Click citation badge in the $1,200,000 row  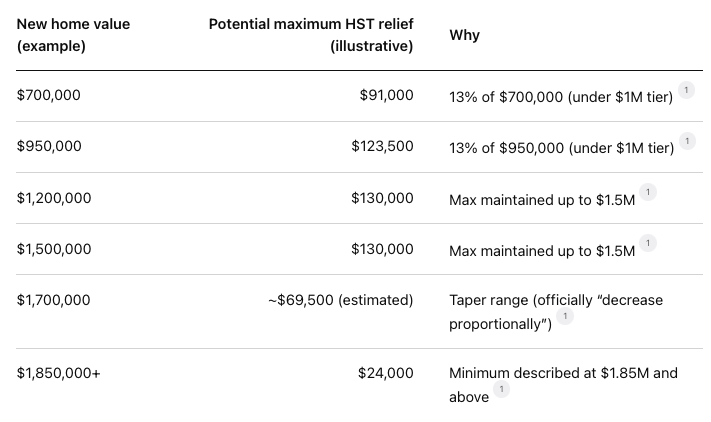point(647,192)
